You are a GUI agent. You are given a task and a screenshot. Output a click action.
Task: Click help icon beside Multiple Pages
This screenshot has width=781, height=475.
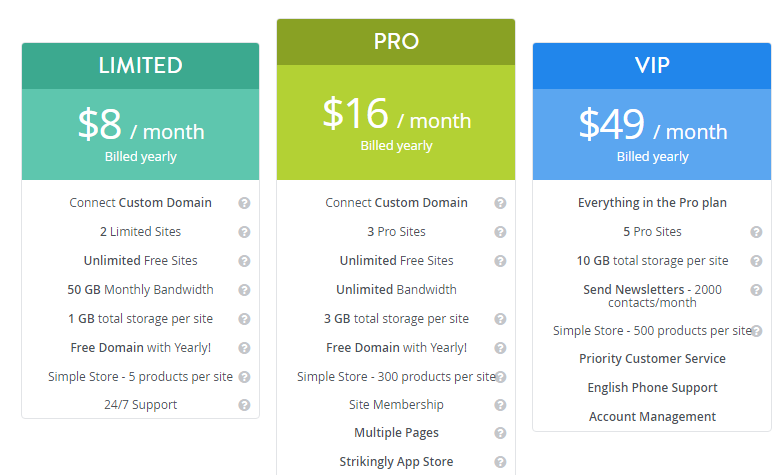(500, 434)
